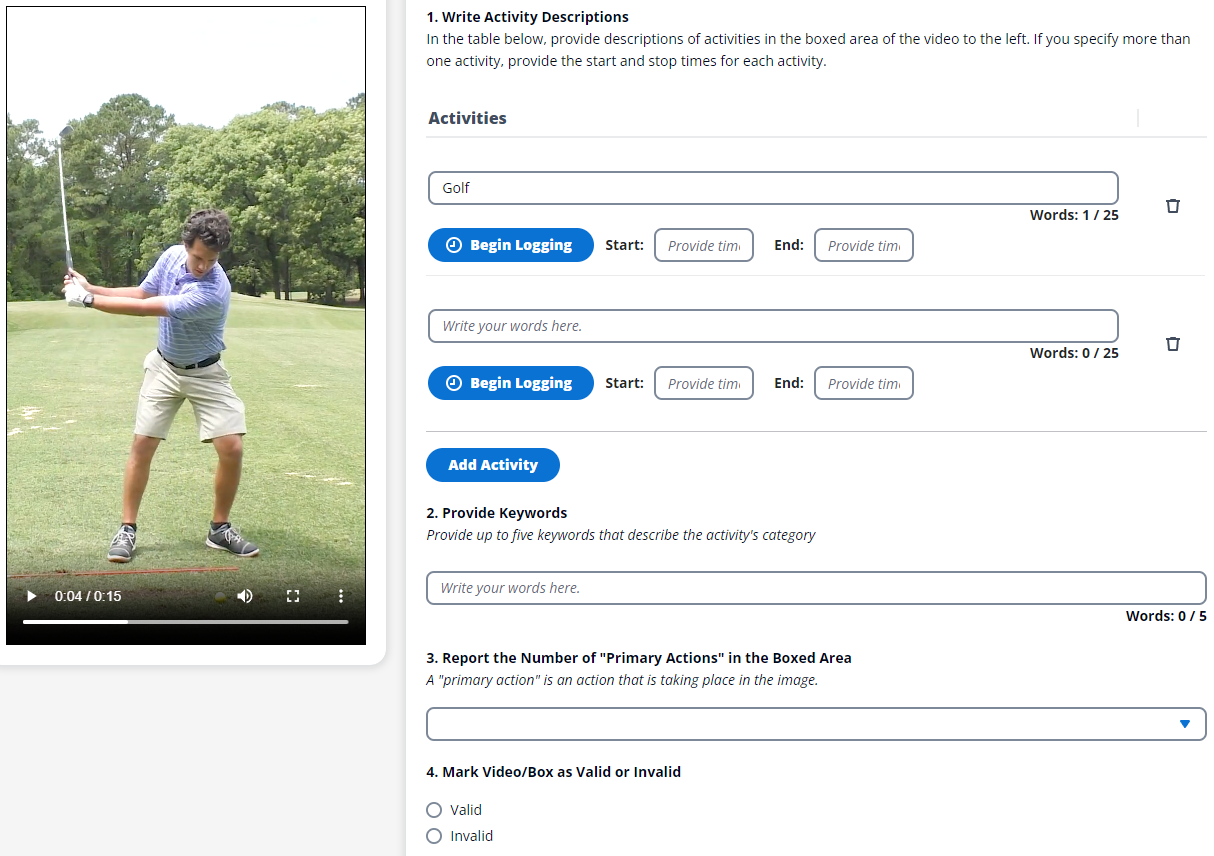Click the End time field for Golf
The image size is (1214, 856).
[863, 245]
